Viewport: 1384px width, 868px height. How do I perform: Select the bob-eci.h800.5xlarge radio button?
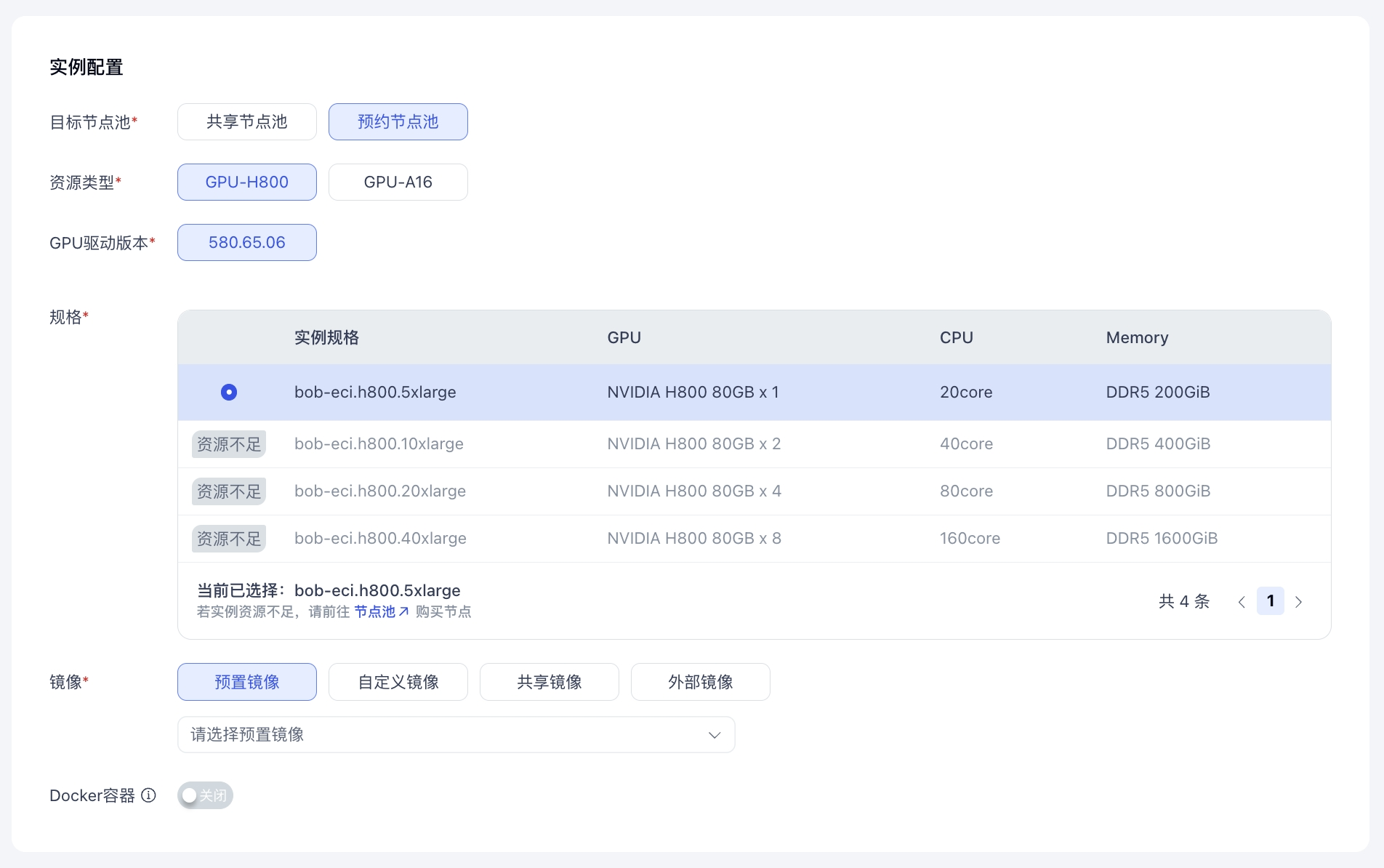click(x=229, y=393)
